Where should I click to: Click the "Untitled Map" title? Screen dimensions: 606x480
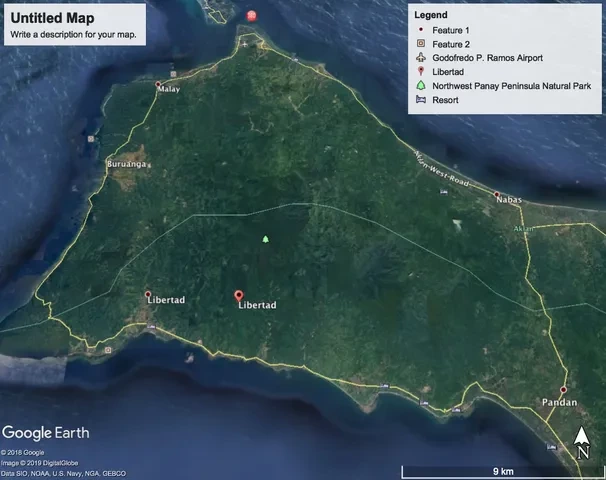click(53, 18)
